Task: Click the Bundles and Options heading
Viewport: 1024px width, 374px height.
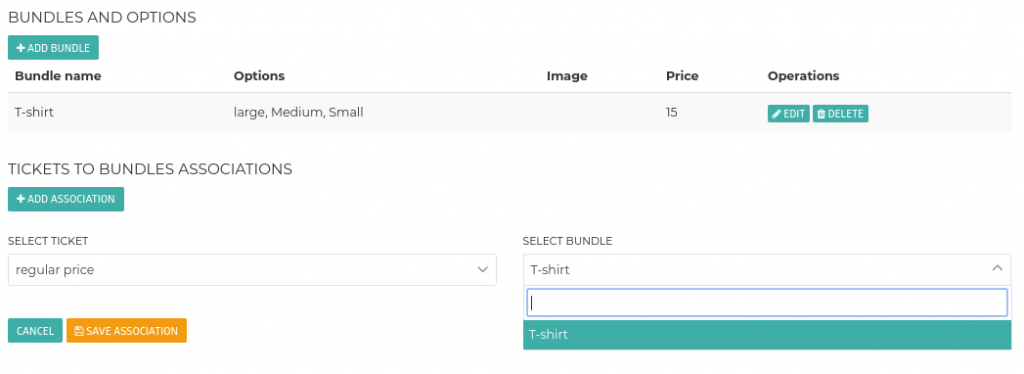Action: (x=102, y=18)
